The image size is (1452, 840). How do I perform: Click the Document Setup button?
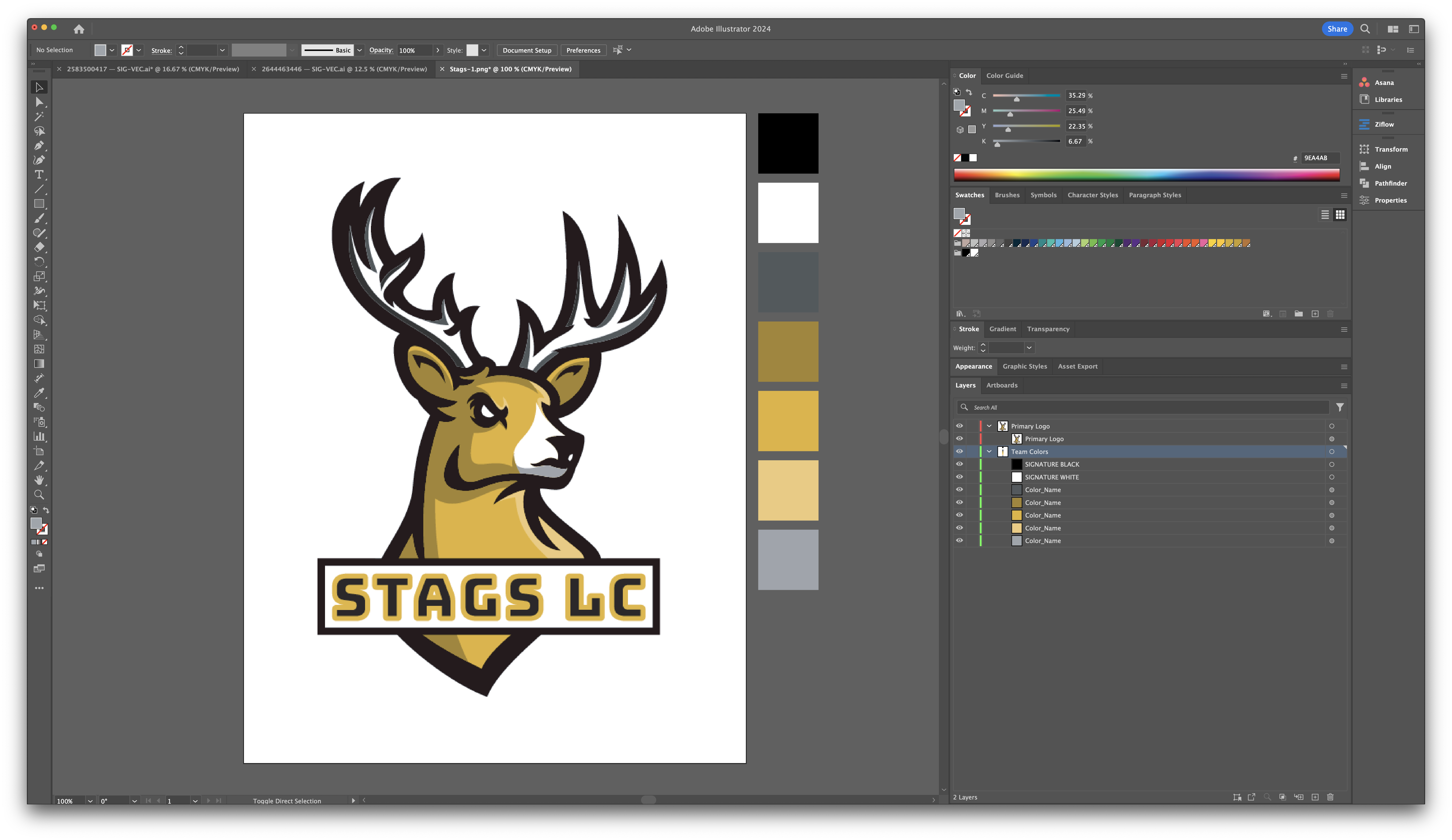click(527, 50)
